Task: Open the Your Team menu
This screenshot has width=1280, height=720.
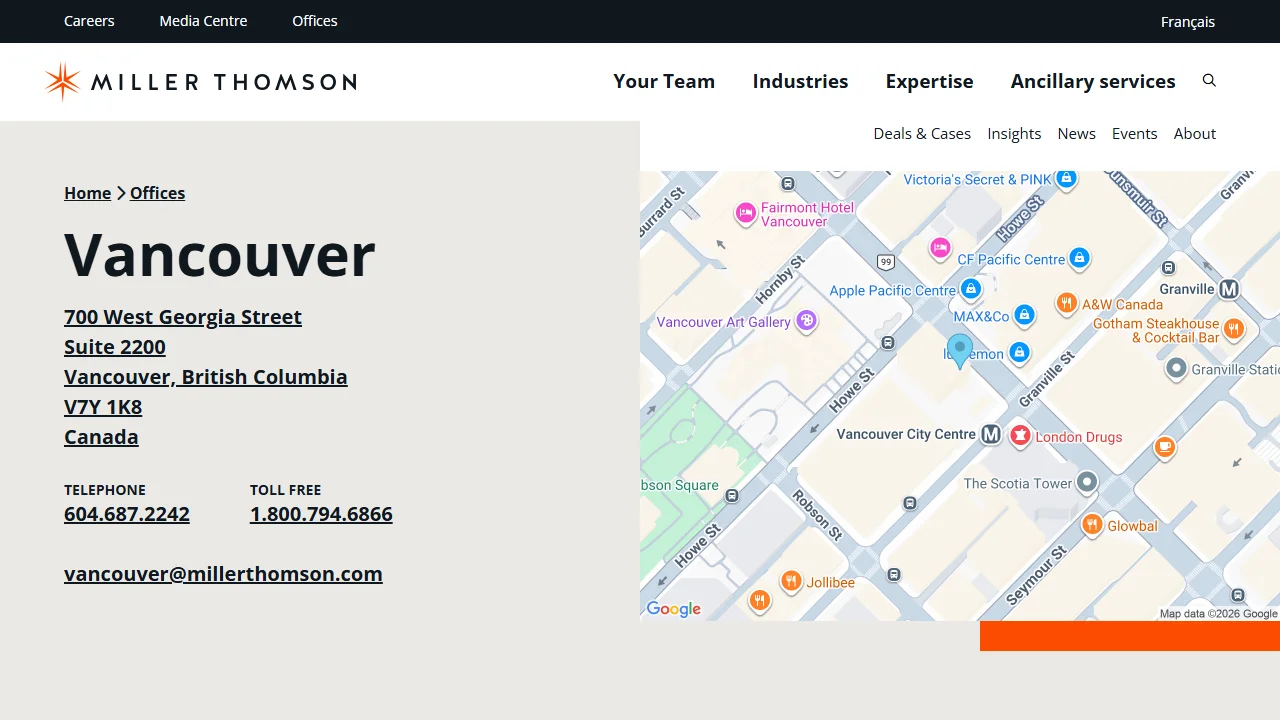Action: (x=664, y=82)
